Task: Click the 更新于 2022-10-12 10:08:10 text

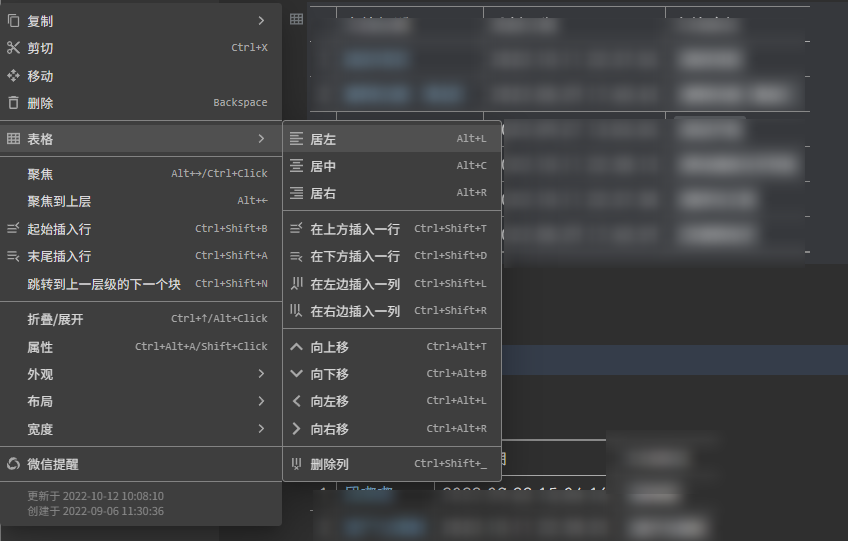Action: click(x=96, y=496)
